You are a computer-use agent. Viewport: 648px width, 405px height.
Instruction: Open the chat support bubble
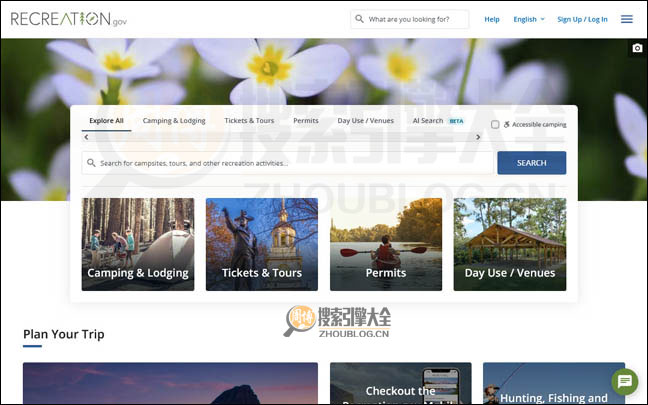(625, 381)
